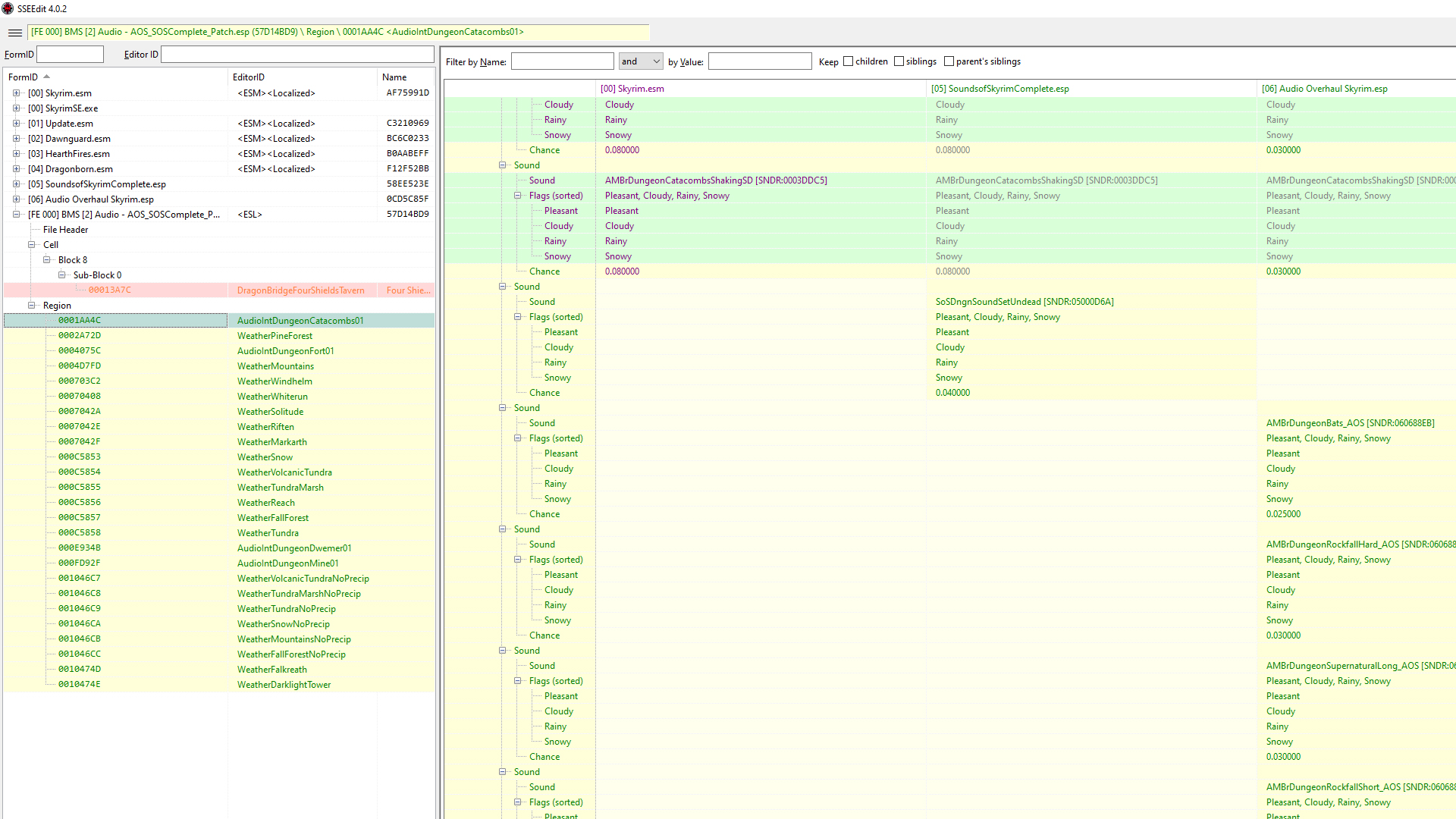Image resolution: width=1456 pixels, height=819 pixels.
Task: Click the SSEEdit application logo icon
Action: click(8, 8)
